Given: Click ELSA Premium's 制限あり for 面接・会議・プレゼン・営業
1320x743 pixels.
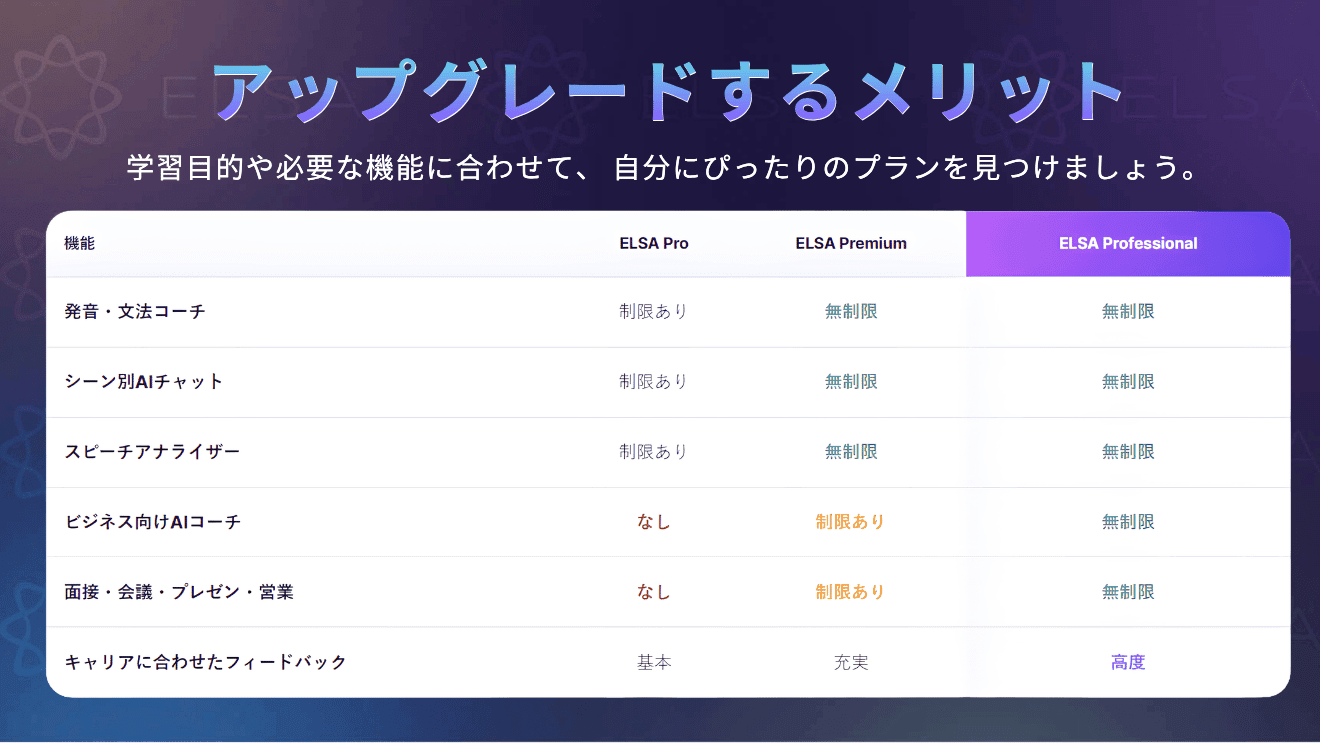Looking at the screenshot, I should click(x=851, y=592).
